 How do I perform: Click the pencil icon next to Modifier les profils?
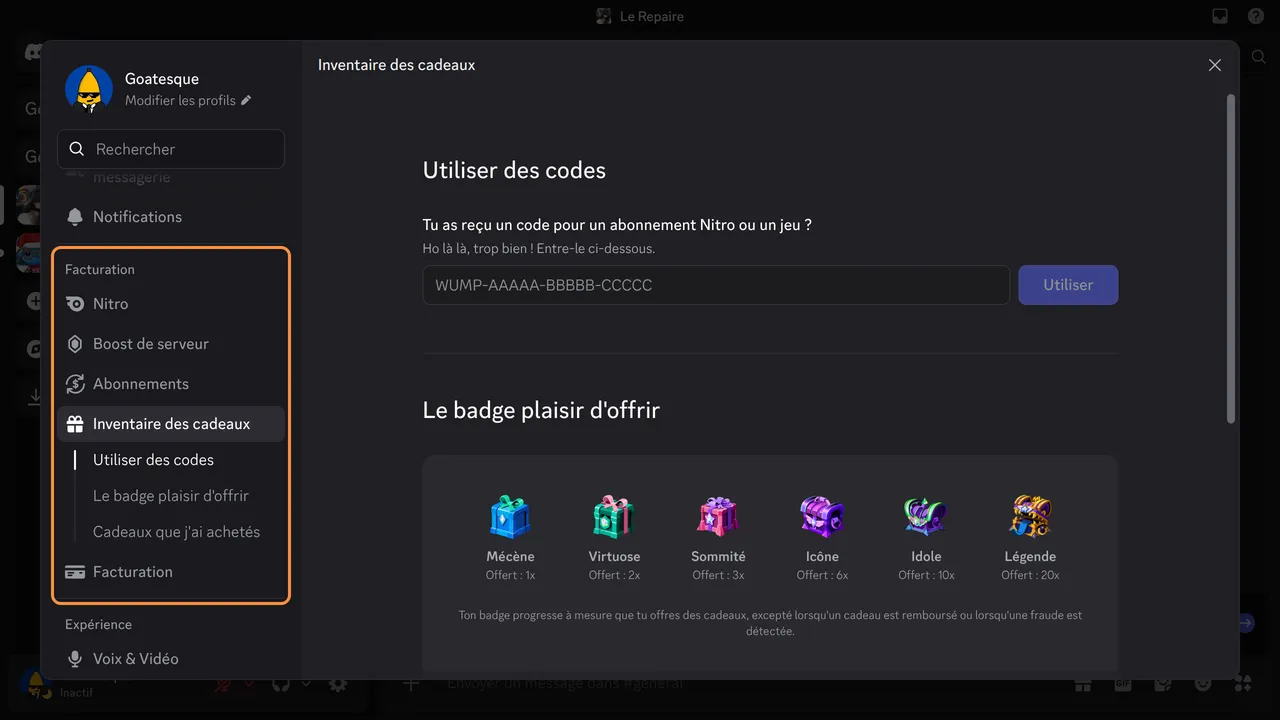pyautogui.click(x=246, y=100)
